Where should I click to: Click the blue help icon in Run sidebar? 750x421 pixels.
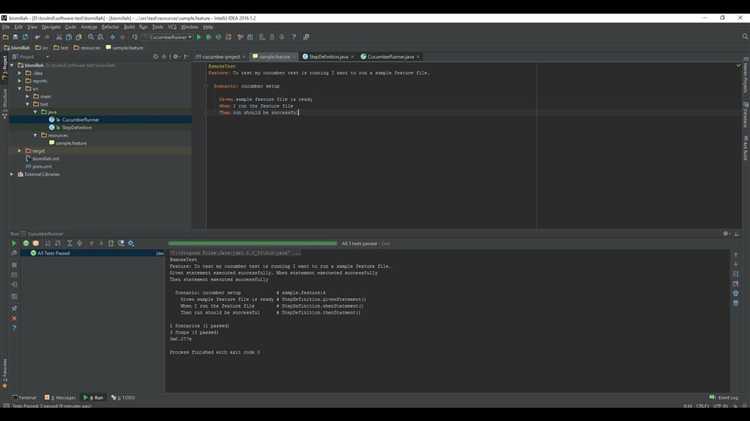pos(14,329)
